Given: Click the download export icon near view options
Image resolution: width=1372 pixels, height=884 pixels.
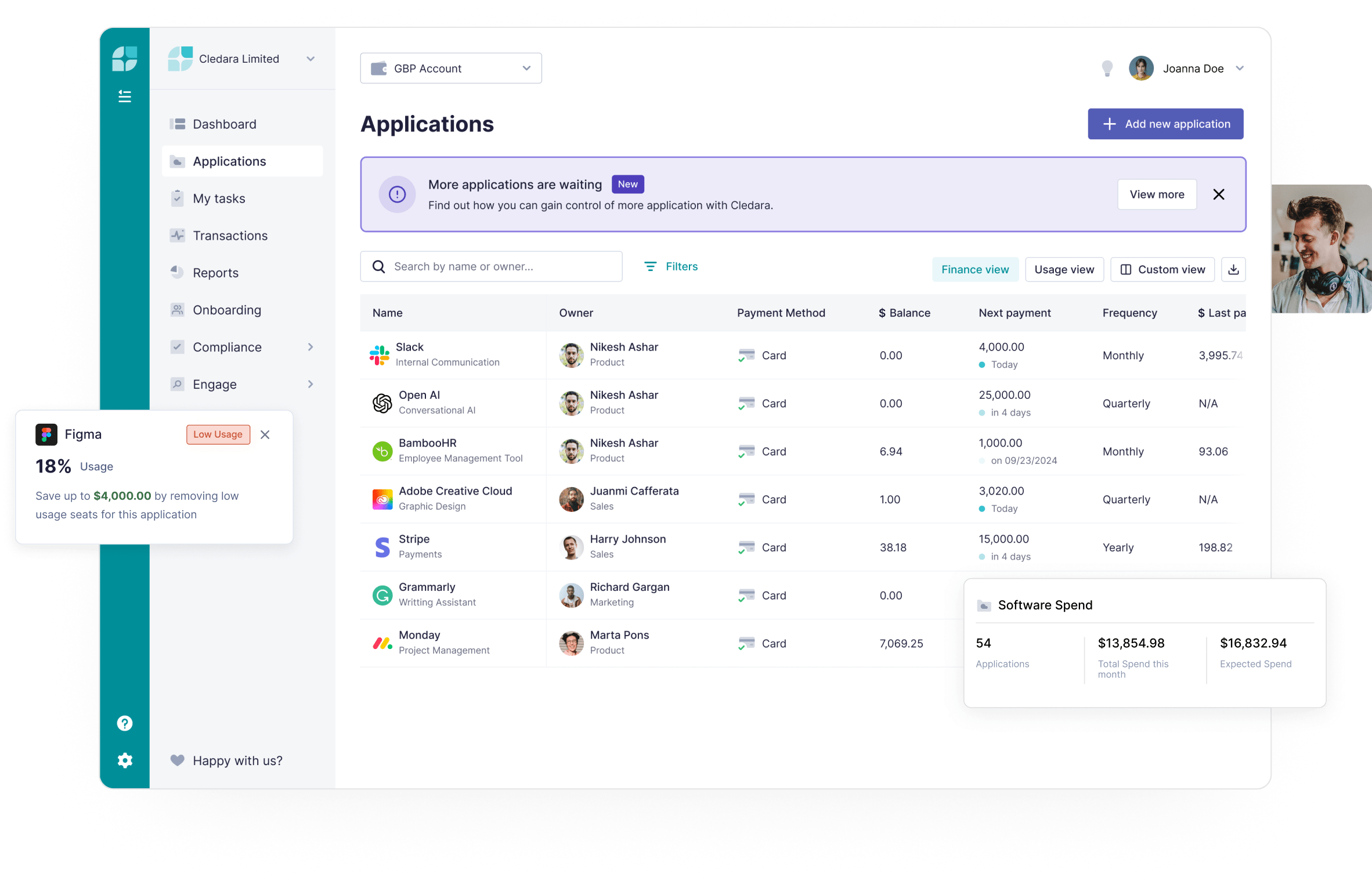Looking at the screenshot, I should coord(1233,269).
